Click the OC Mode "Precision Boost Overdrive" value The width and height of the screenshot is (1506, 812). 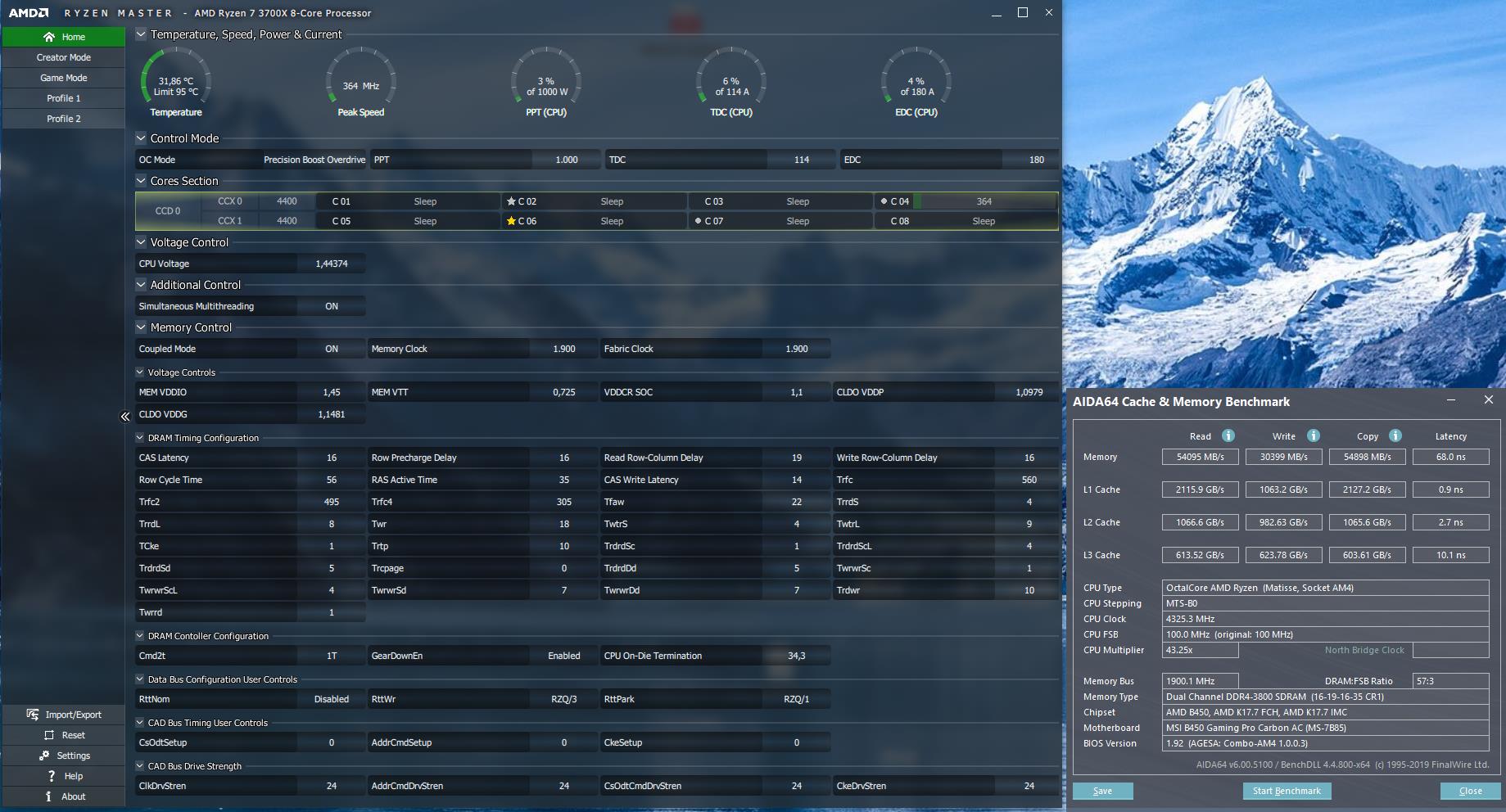click(314, 160)
